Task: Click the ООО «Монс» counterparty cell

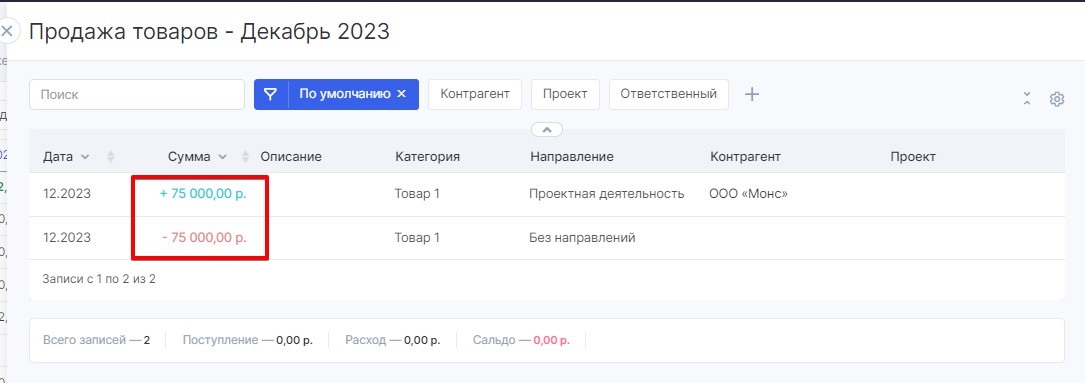Action: tap(749, 195)
